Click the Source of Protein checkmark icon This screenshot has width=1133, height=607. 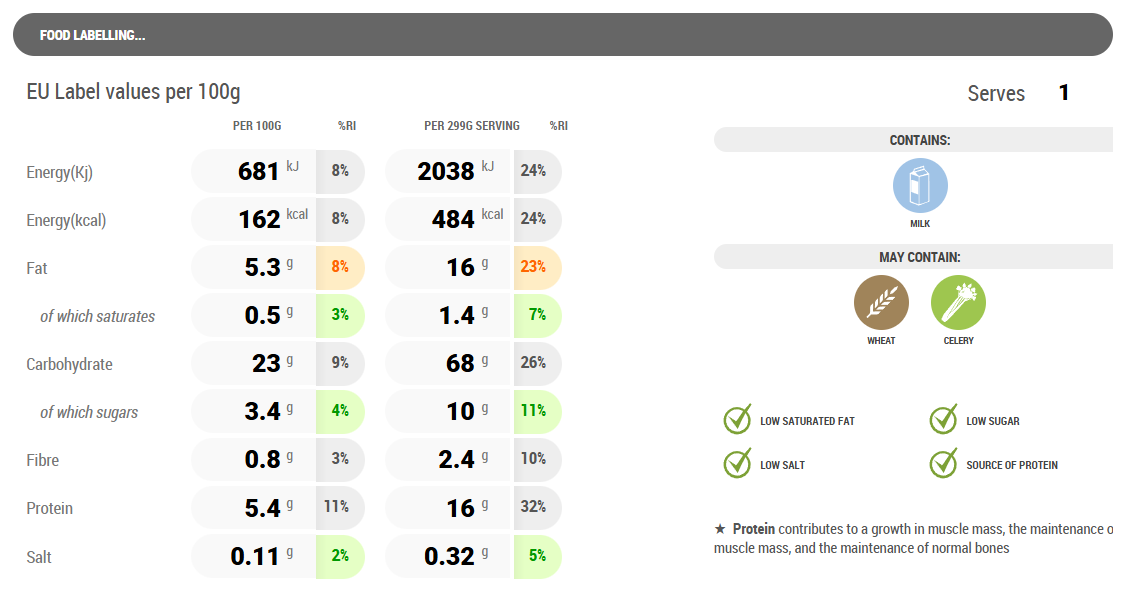tap(943, 464)
